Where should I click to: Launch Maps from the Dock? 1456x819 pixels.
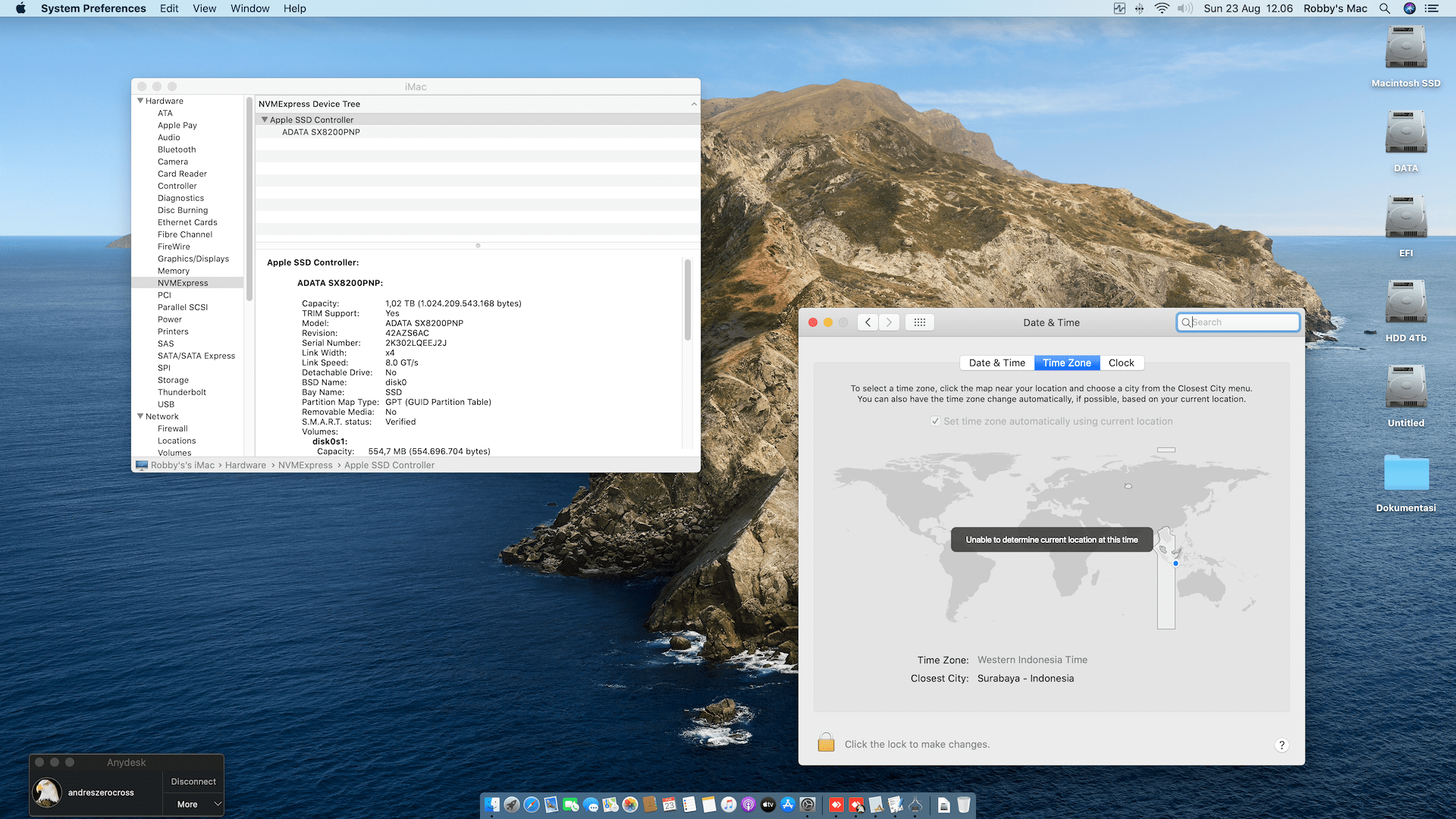(x=610, y=805)
